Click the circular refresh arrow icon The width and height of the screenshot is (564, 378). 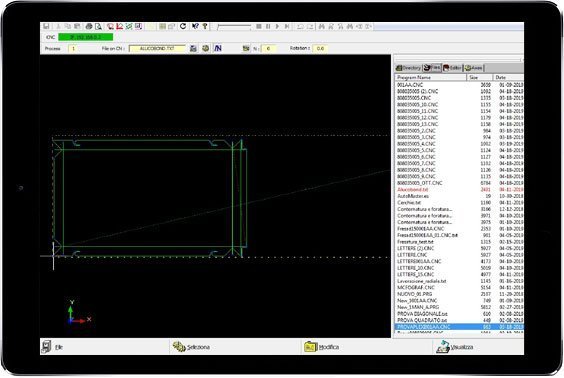click(183, 26)
